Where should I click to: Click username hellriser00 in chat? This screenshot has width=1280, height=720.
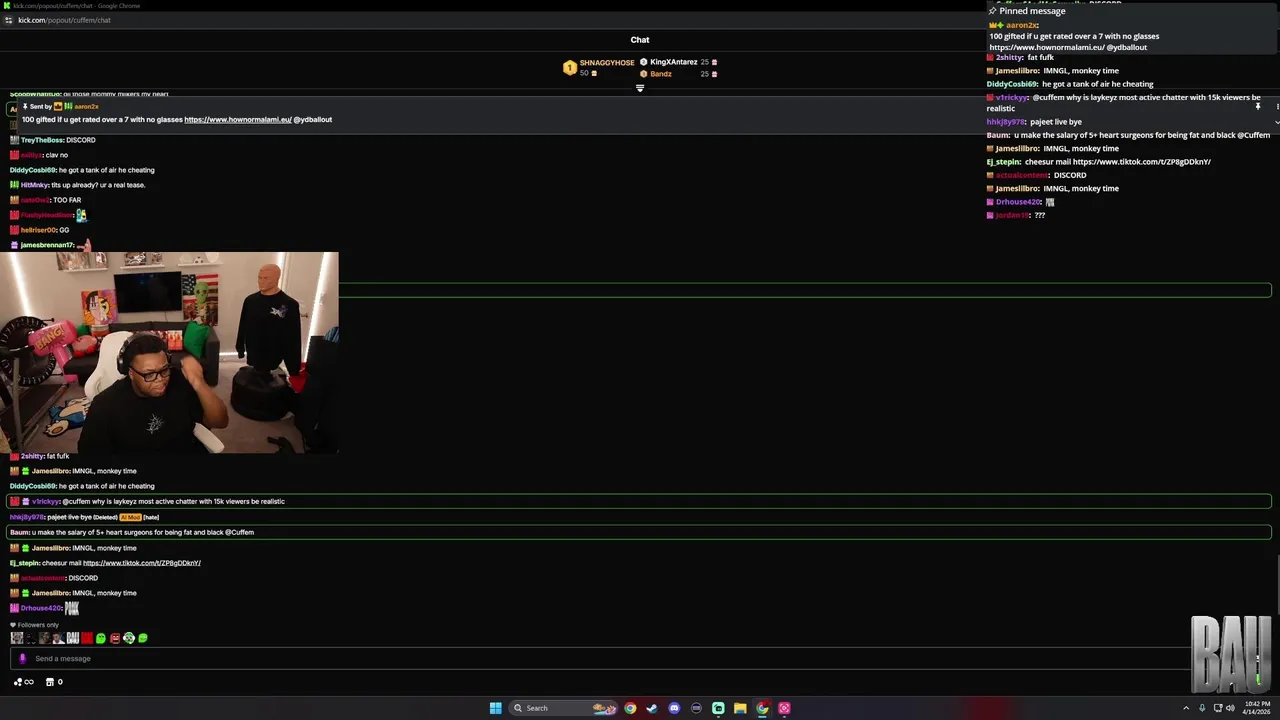(38, 230)
